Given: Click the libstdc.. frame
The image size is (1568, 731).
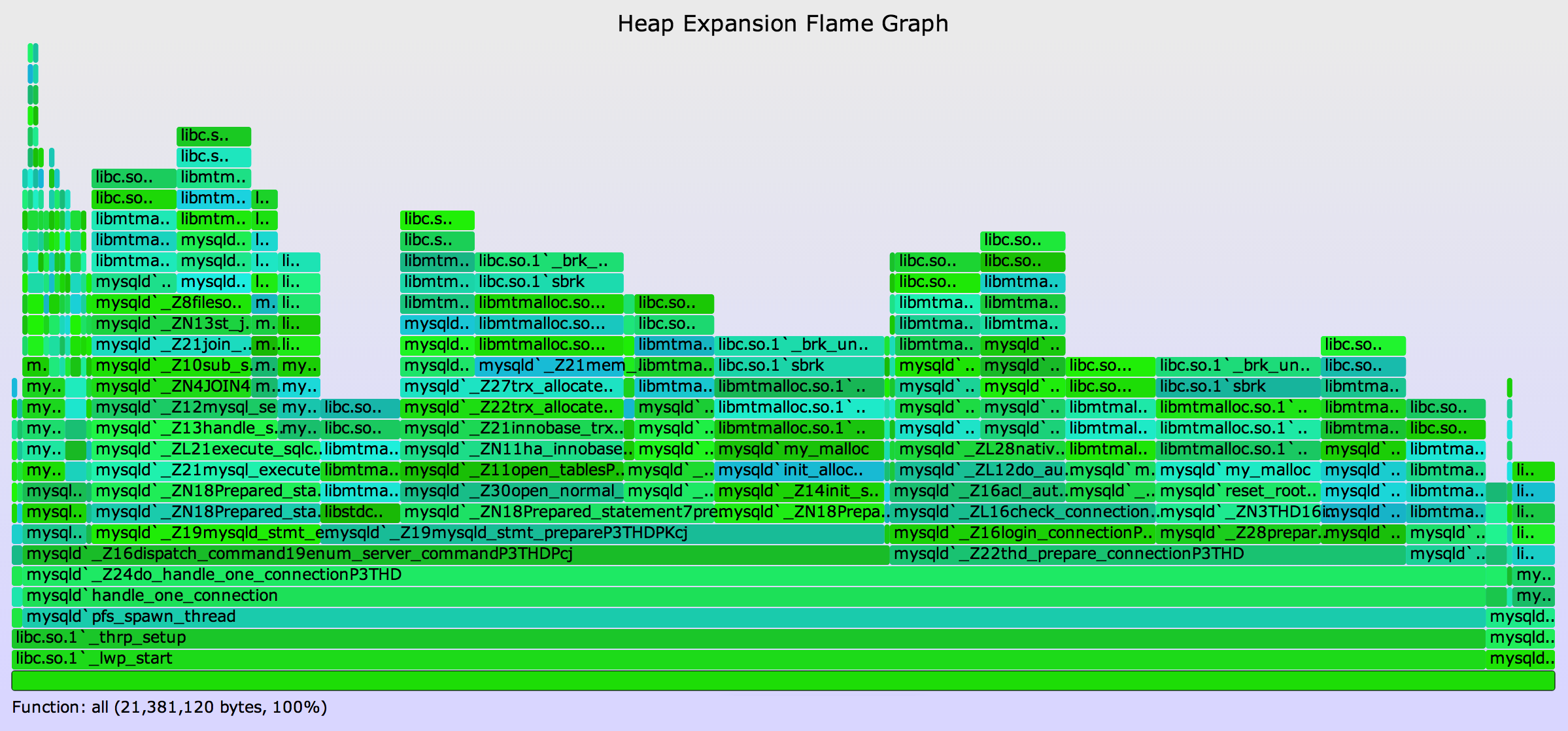Looking at the screenshot, I should (360, 512).
